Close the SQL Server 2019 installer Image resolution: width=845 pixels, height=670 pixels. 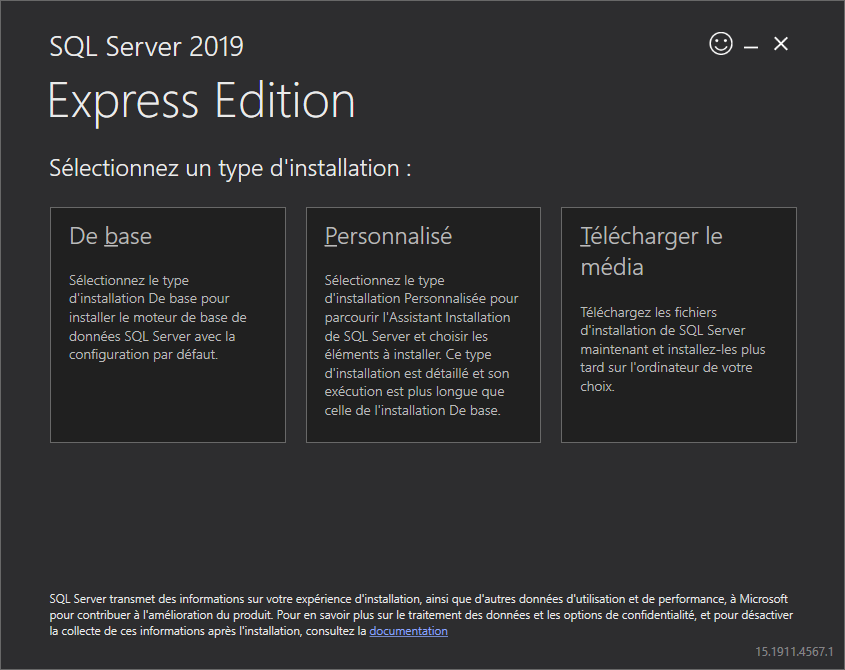point(781,44)
